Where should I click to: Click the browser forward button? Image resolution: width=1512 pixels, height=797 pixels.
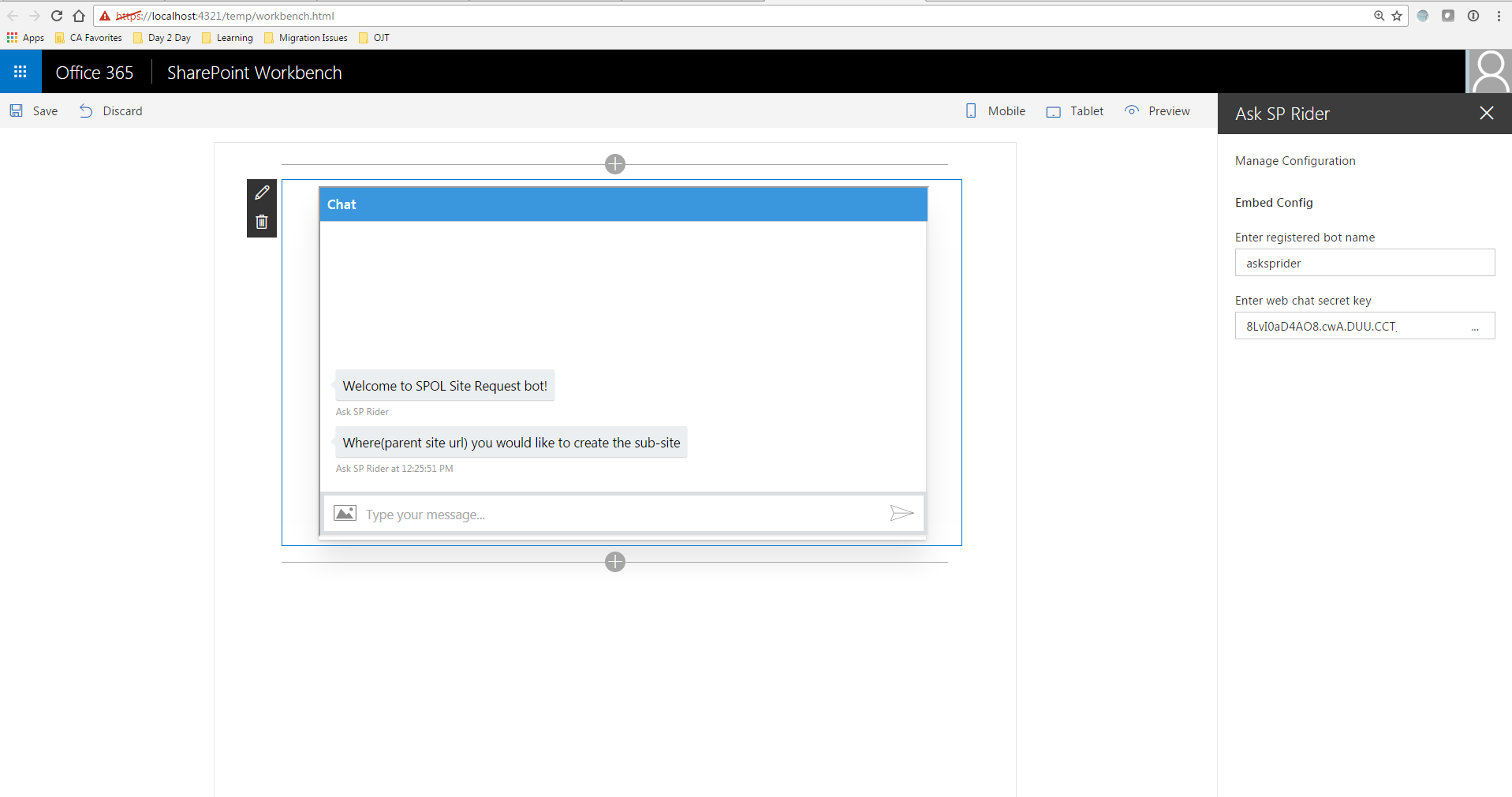(x=35, y=16)
